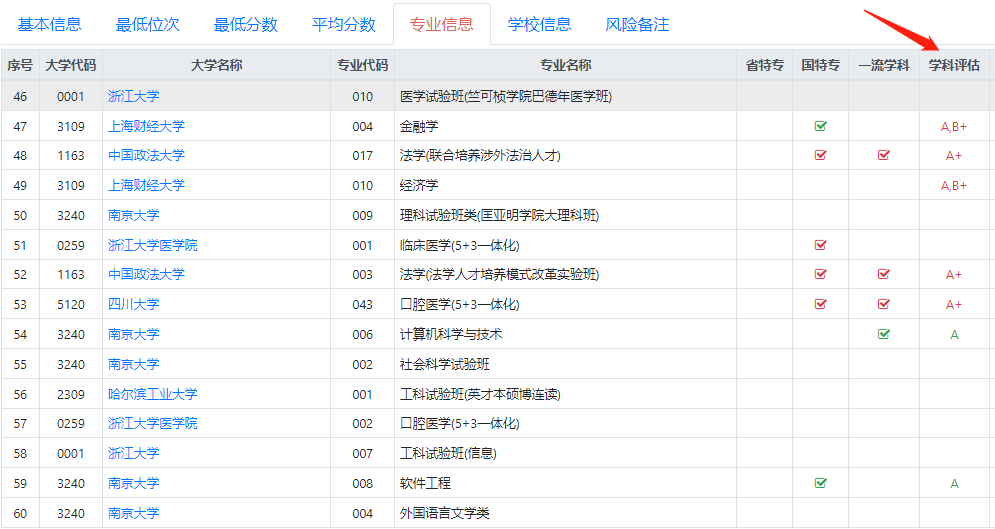Select the 法学(联合培养涉外法治人才) cell
The image size is (995, 529).
pyautogui.click(x=565, y=155)
